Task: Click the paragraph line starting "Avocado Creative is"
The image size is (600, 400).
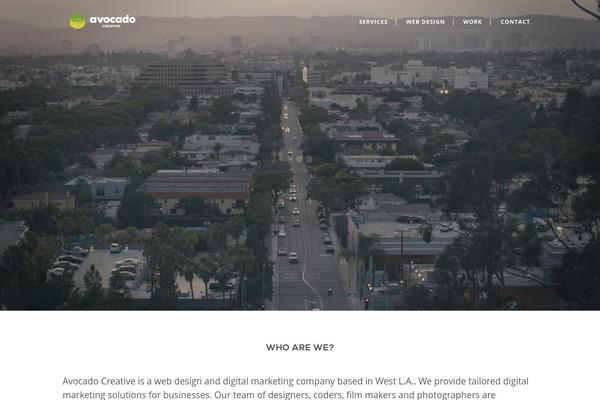Action: tap(295, 381)
